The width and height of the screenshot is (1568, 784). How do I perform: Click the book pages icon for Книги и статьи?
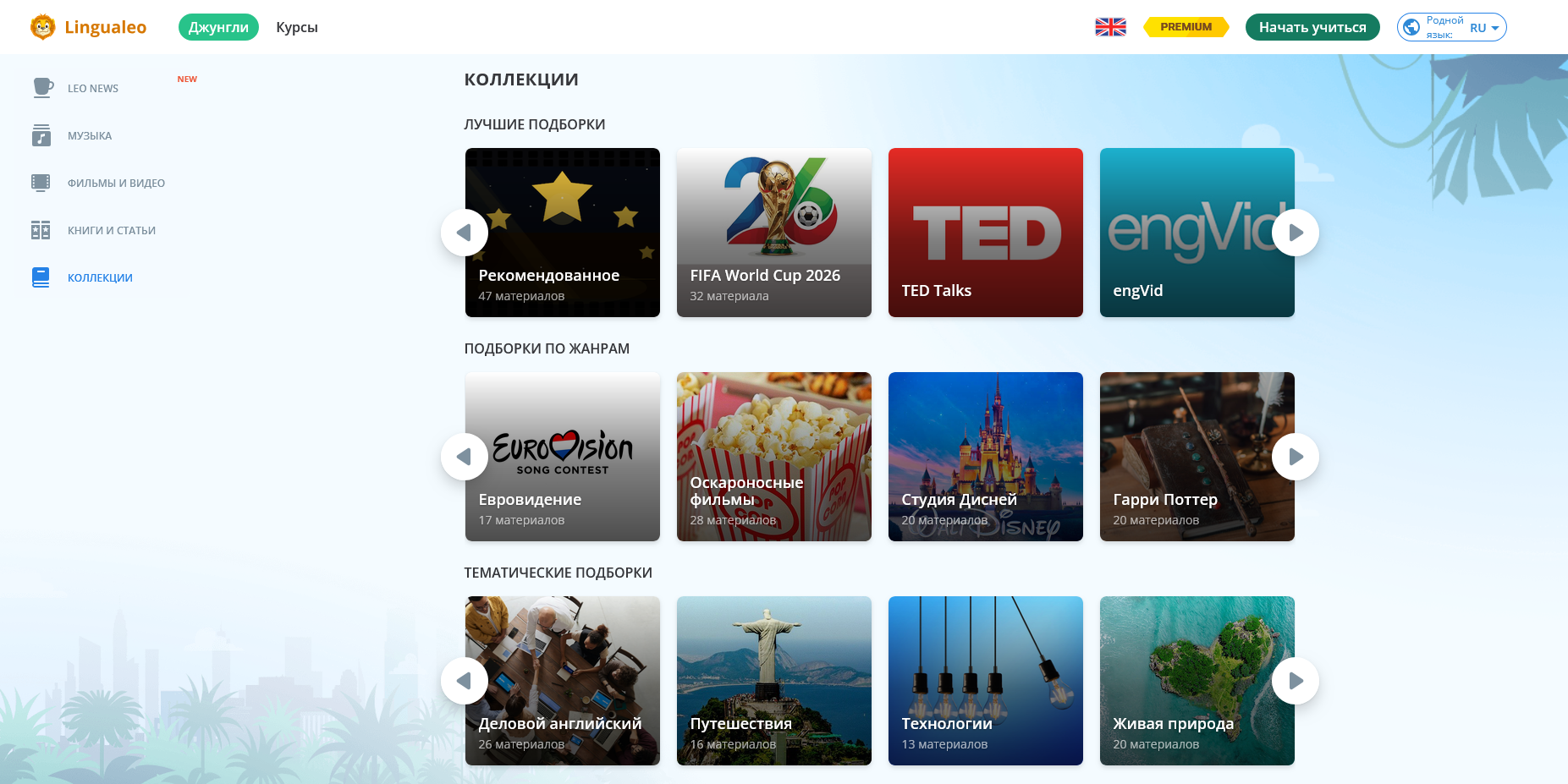click(41, 230)
